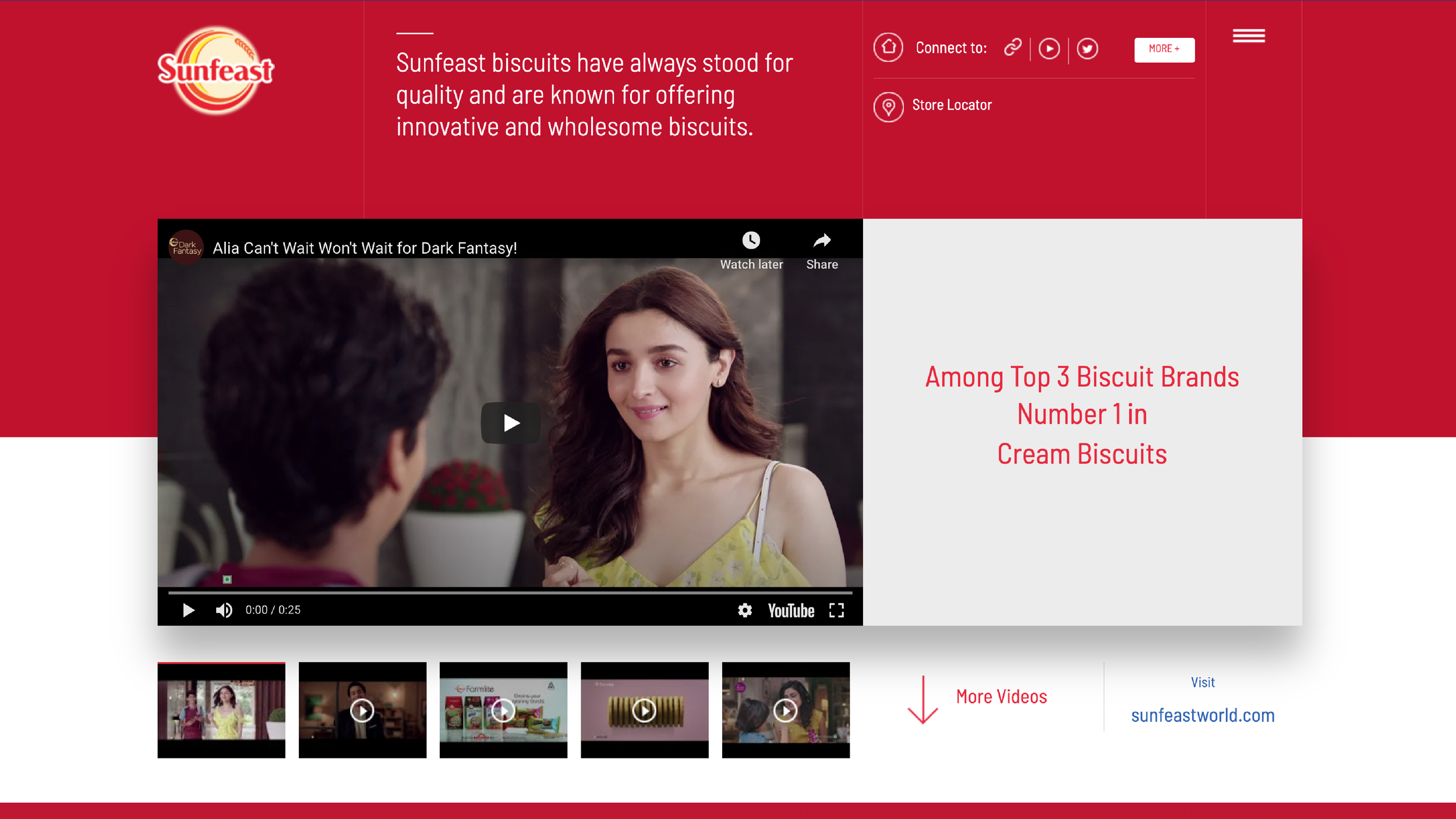Click the 'Cream Biscuits' text line

[1082, 454]
